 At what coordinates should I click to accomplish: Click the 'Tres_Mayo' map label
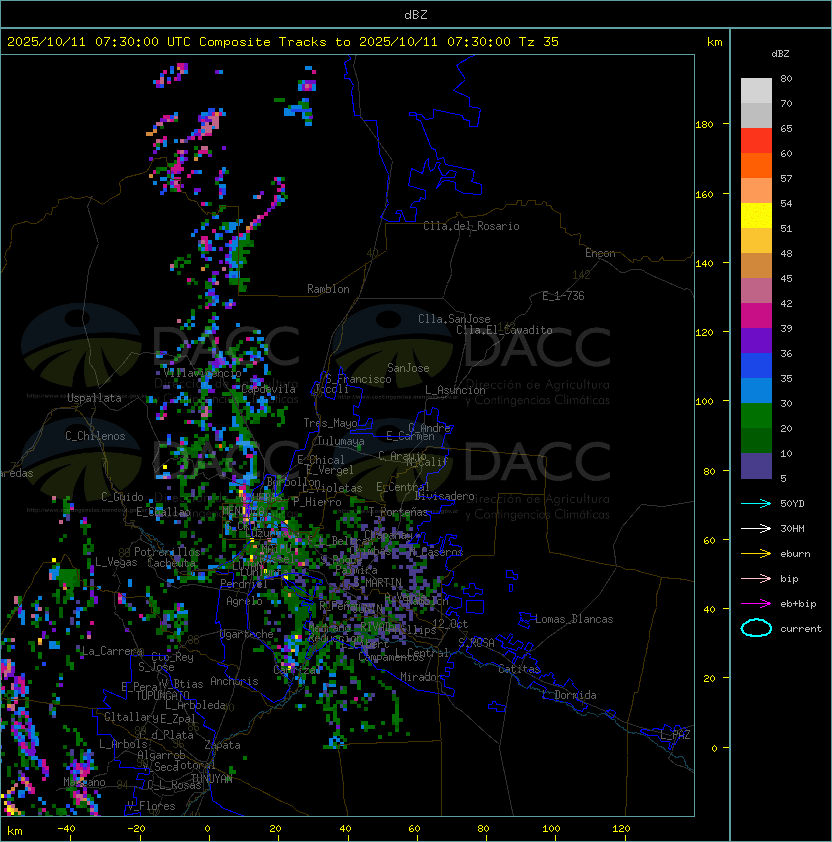[330, 423]
